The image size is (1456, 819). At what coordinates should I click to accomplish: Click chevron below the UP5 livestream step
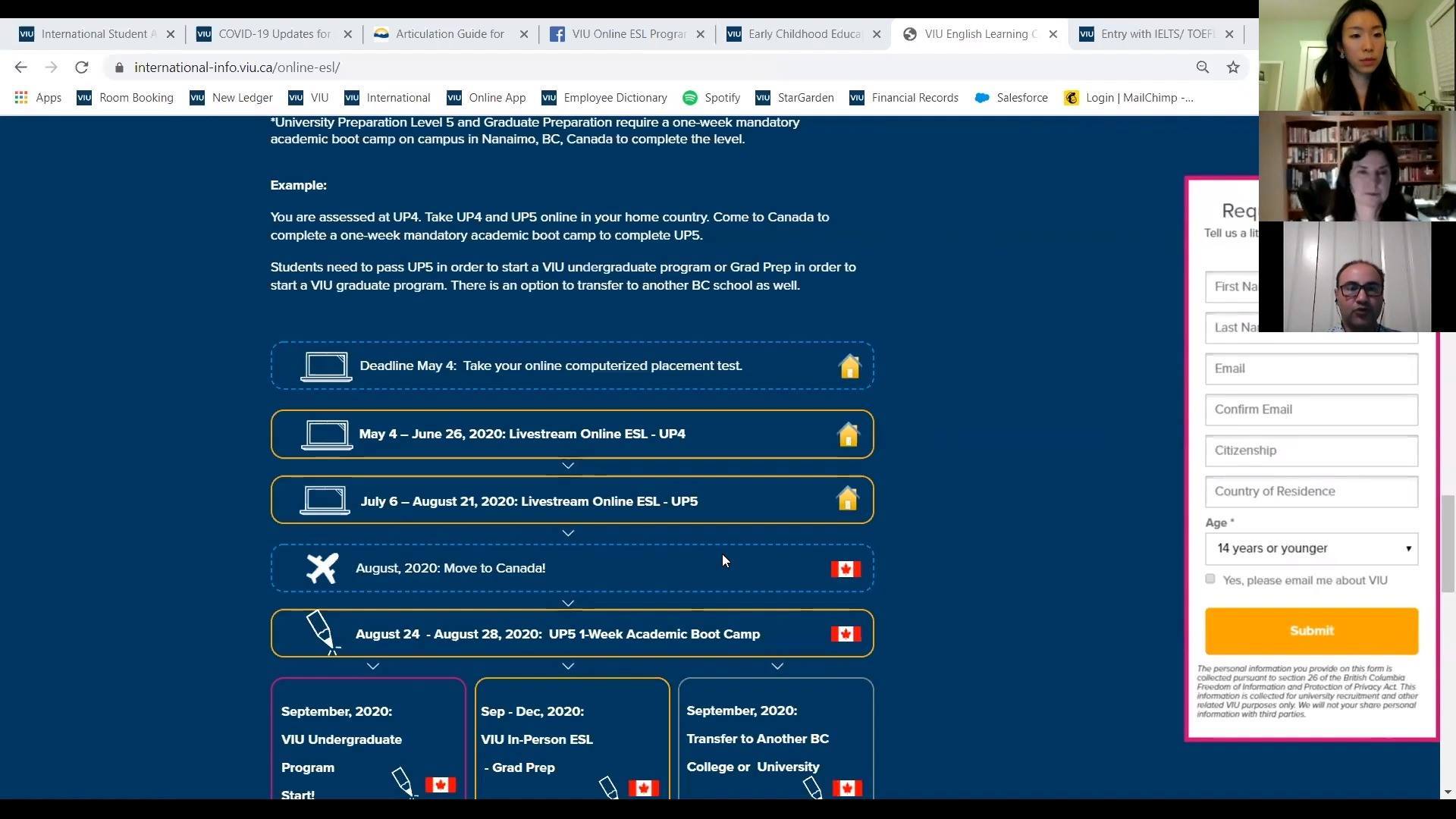[x=568, y=533]
